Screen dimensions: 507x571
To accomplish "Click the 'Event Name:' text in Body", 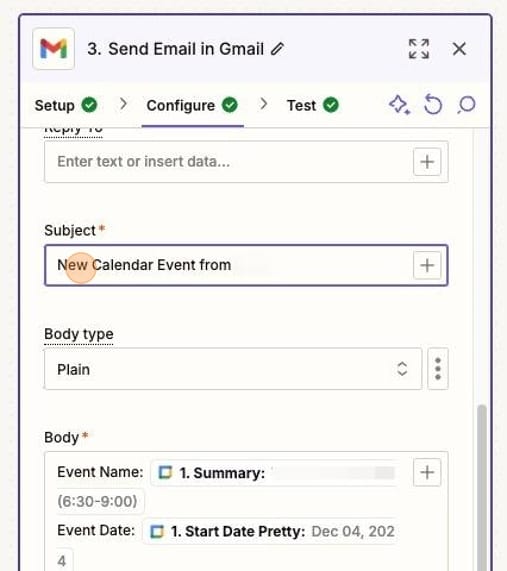I will point(100,472).
